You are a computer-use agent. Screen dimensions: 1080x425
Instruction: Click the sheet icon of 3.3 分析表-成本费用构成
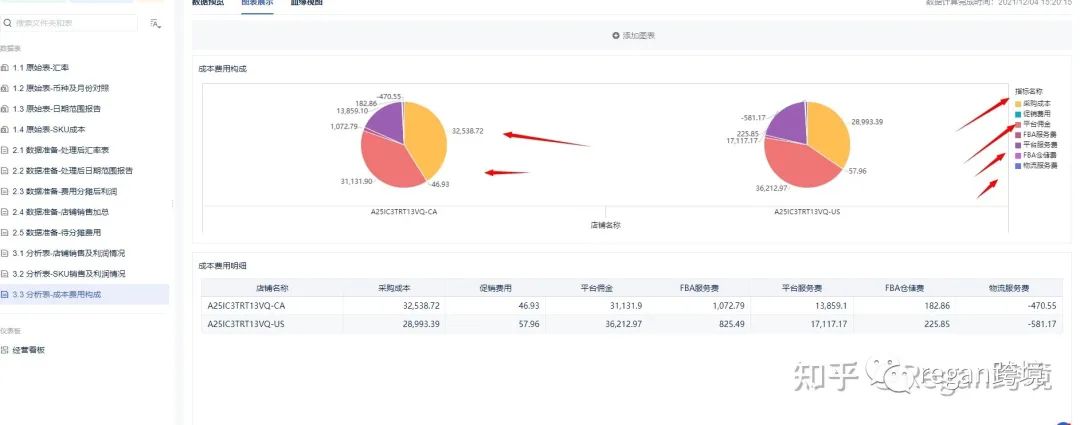pos(5,295)
